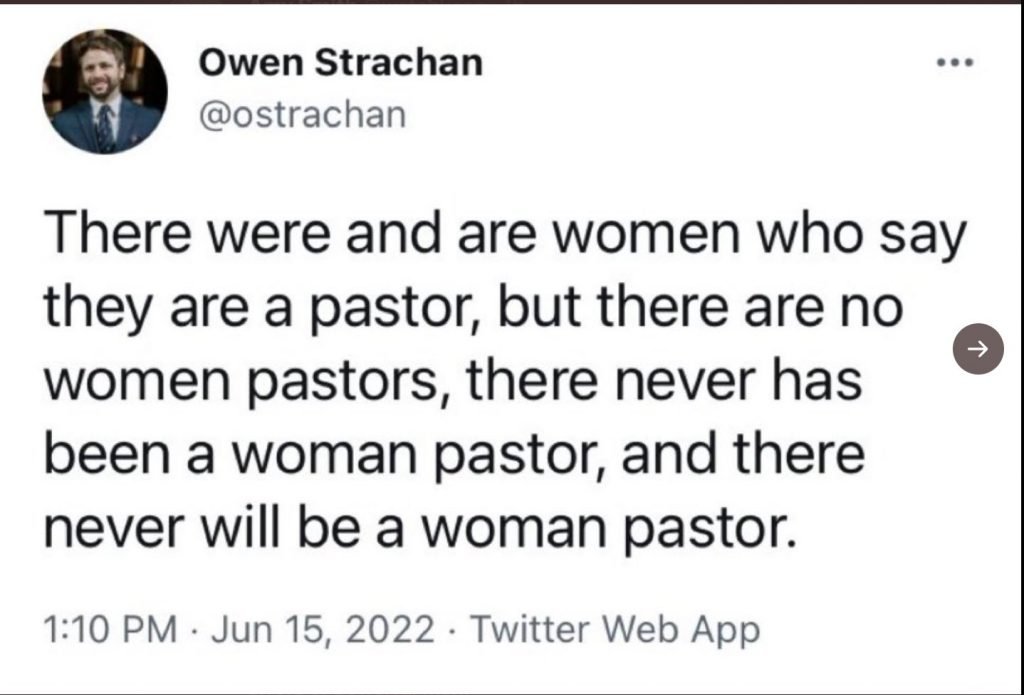Click the Owen Strachan display name
Viewport: 1024px width, 695px height.
(341, 63)
